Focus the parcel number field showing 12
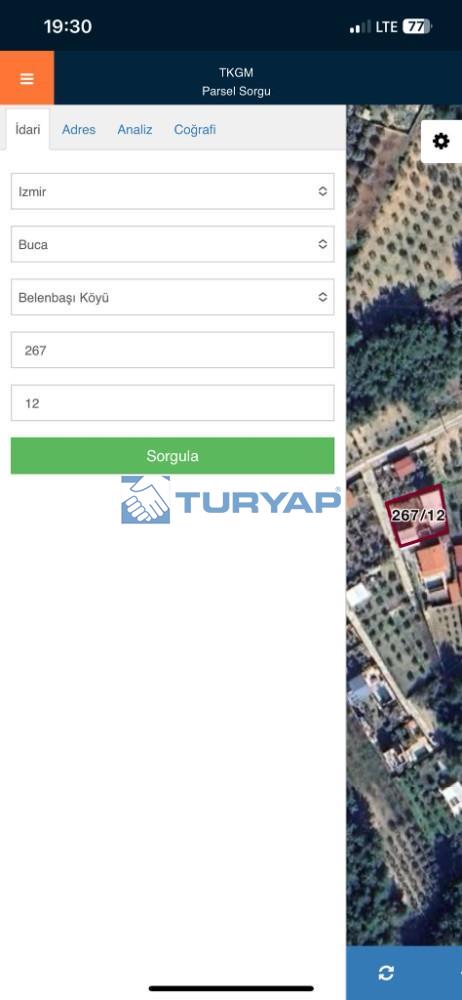This screenshot has height=1000, width=462. tap(172, 403)
